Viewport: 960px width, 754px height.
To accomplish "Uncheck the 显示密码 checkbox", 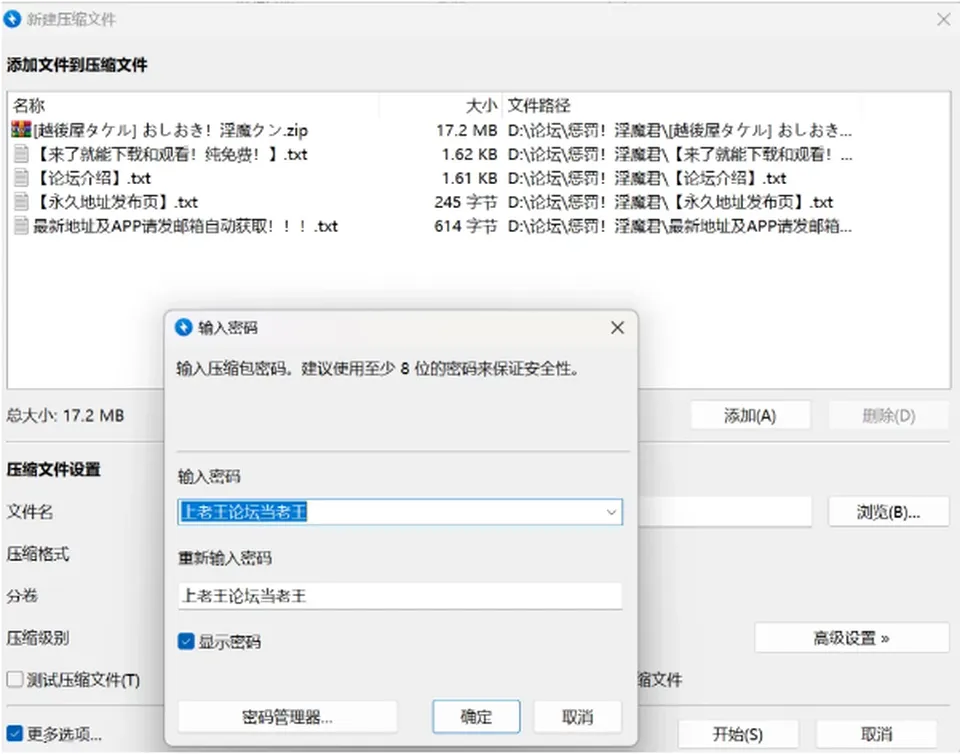I will coord(186,641).
